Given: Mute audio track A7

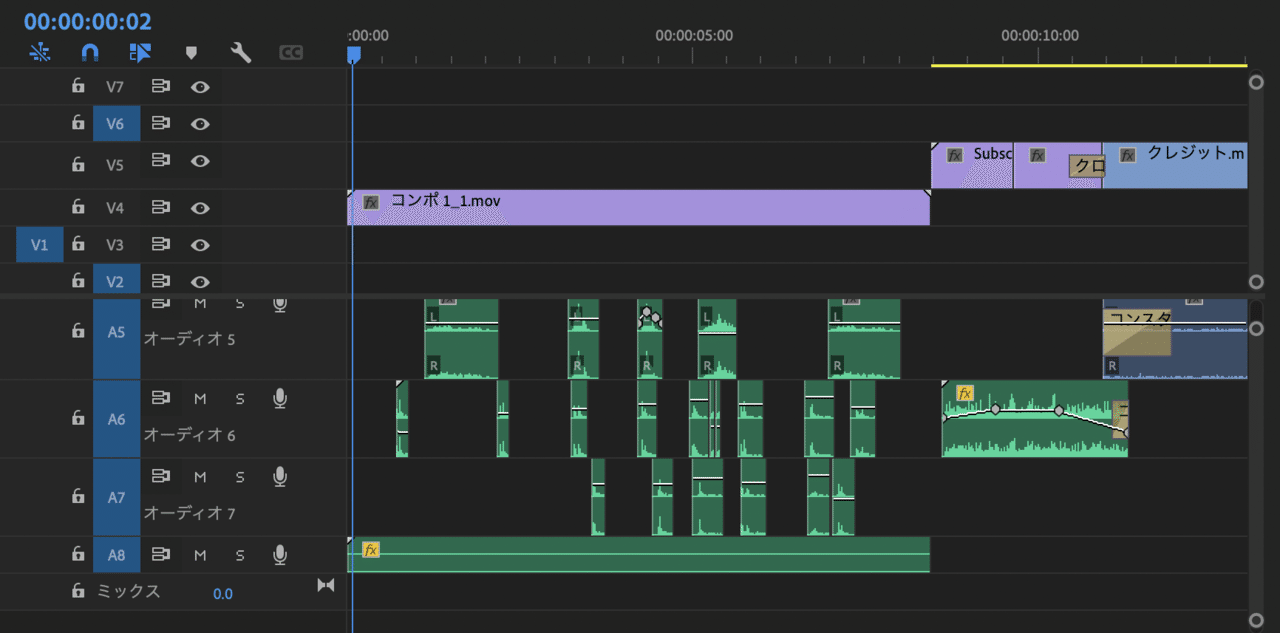Looking at the screenshot, I should pos(200,477).
